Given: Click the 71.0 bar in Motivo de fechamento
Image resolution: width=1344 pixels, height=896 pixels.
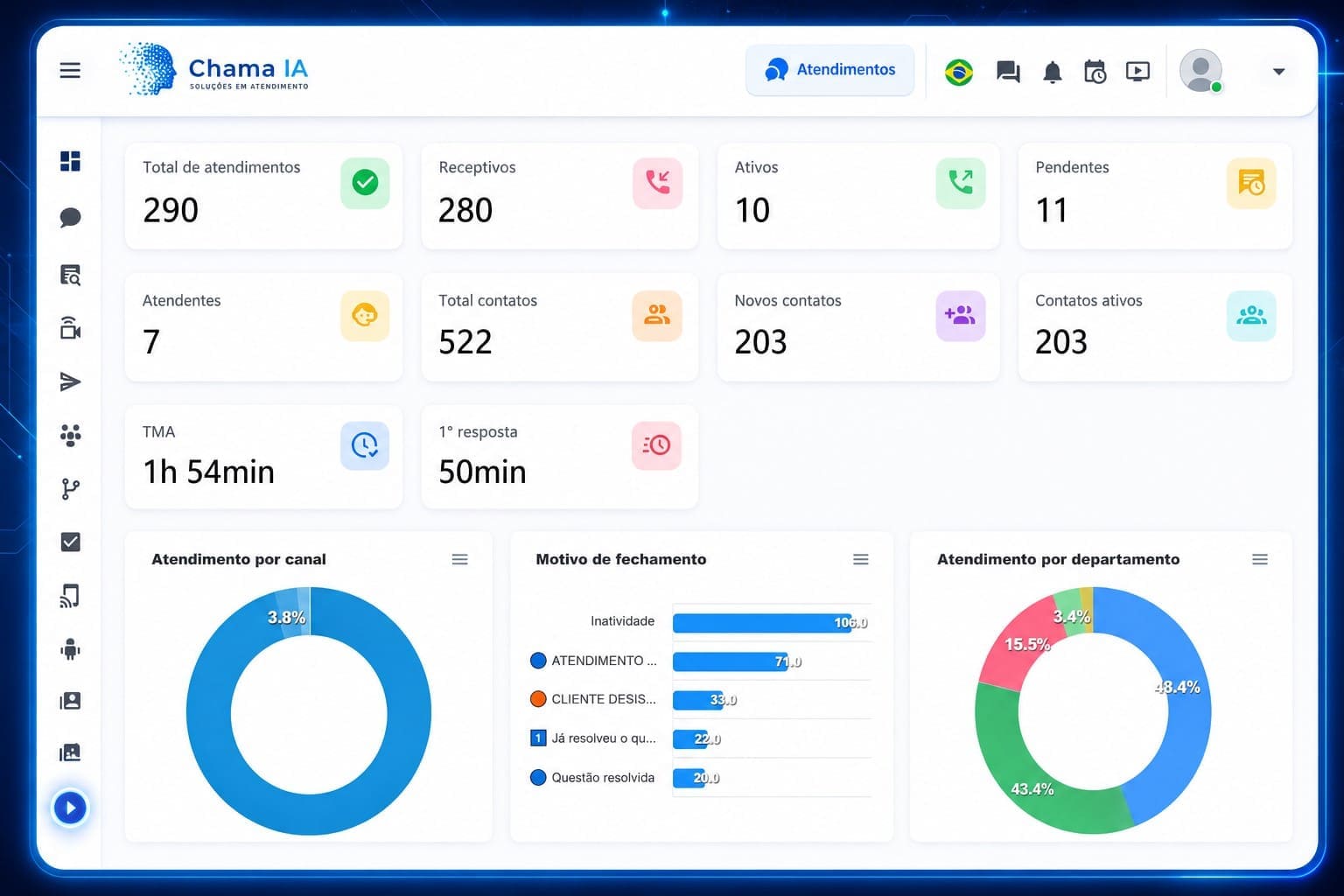Looking at the screenshot, I should click(731, 661).
